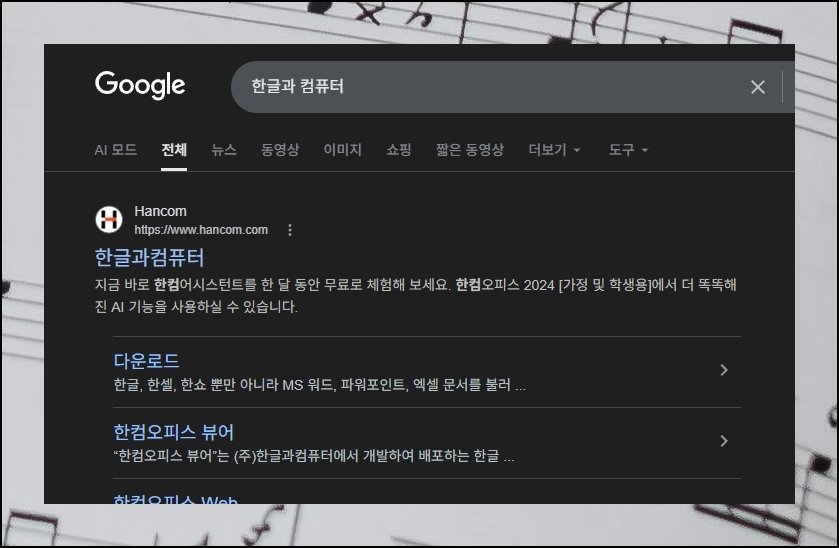839x548 pixels.
Task: Click the description text 한글, 한셀, 한쇼 뿐만 아니라
Action: pyautogui.click(x=319, y=385)
